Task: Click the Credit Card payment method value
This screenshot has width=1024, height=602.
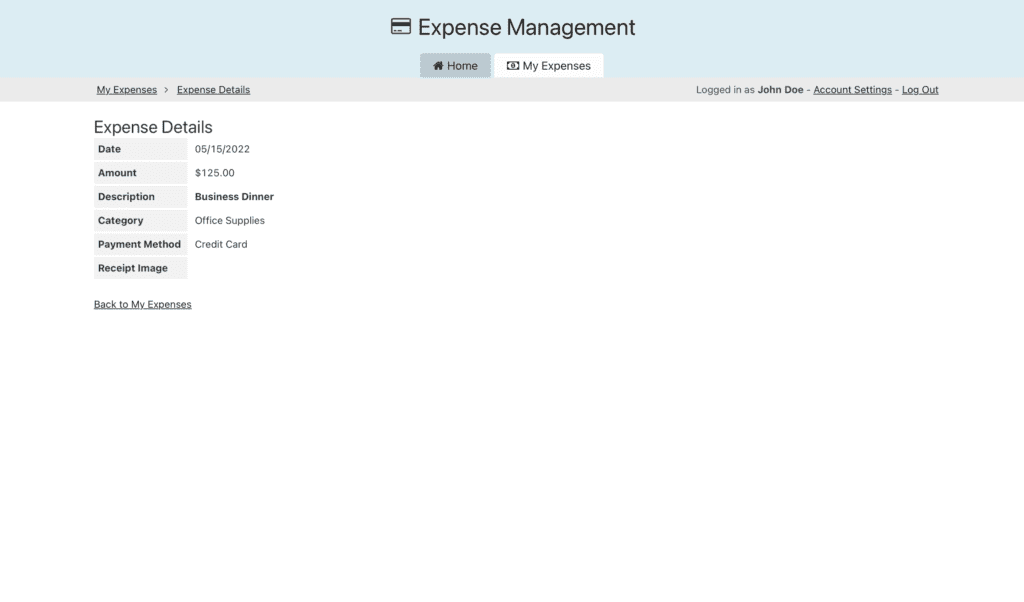Action: click(x=220, y=244)
